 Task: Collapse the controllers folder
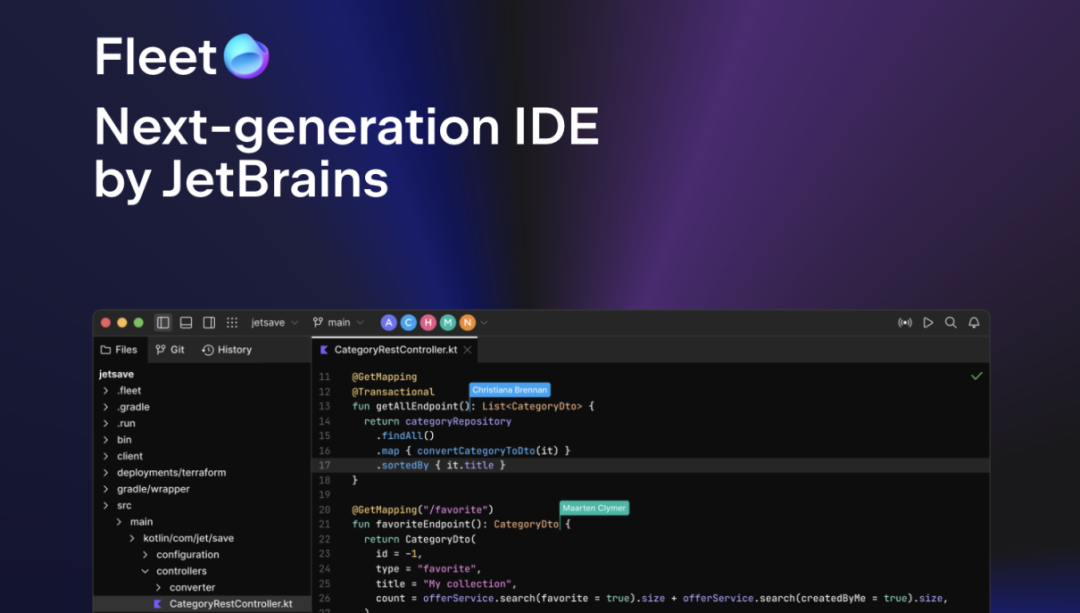(145, 571)
